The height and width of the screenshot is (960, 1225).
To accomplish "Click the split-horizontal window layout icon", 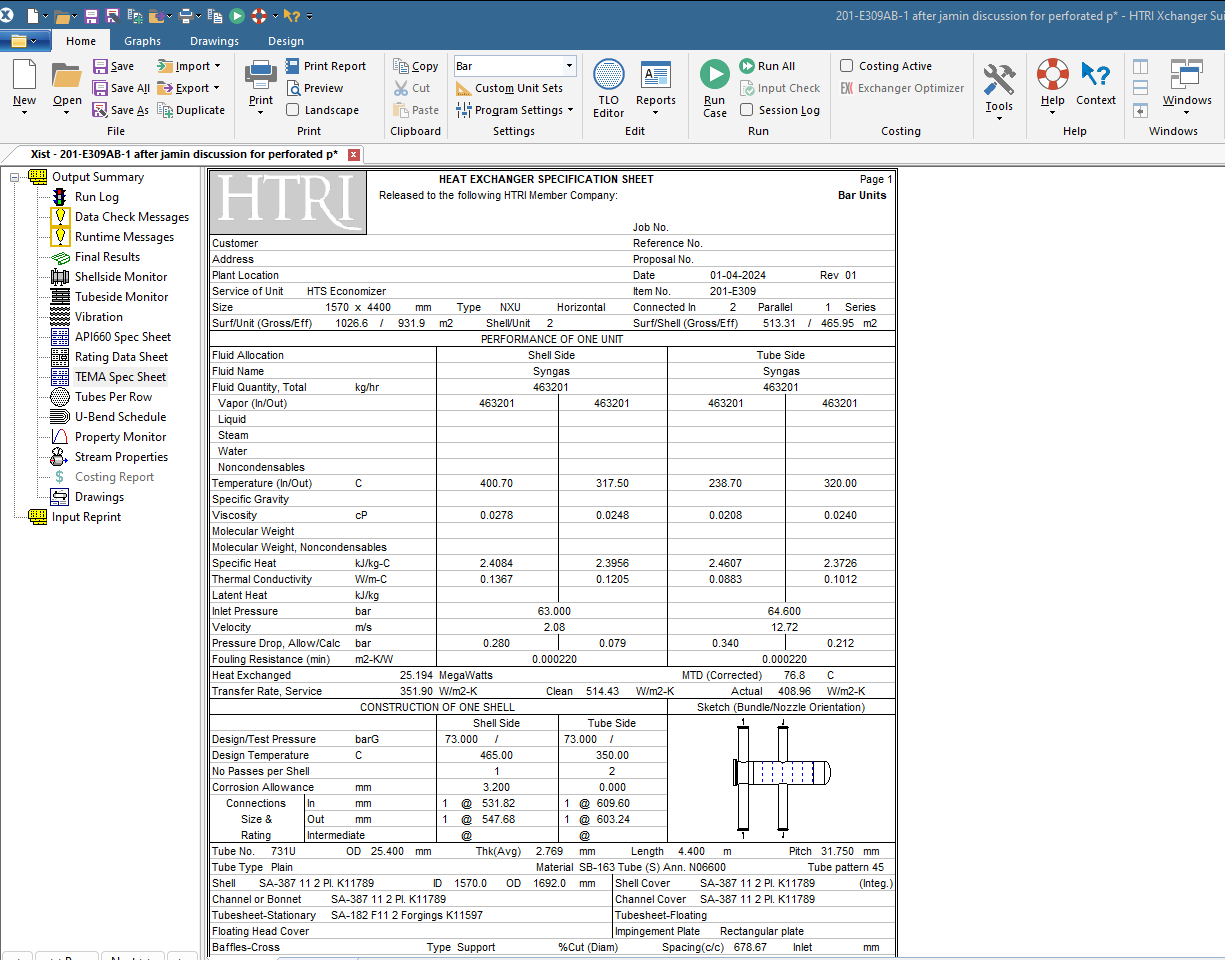I will (1140, 88).
